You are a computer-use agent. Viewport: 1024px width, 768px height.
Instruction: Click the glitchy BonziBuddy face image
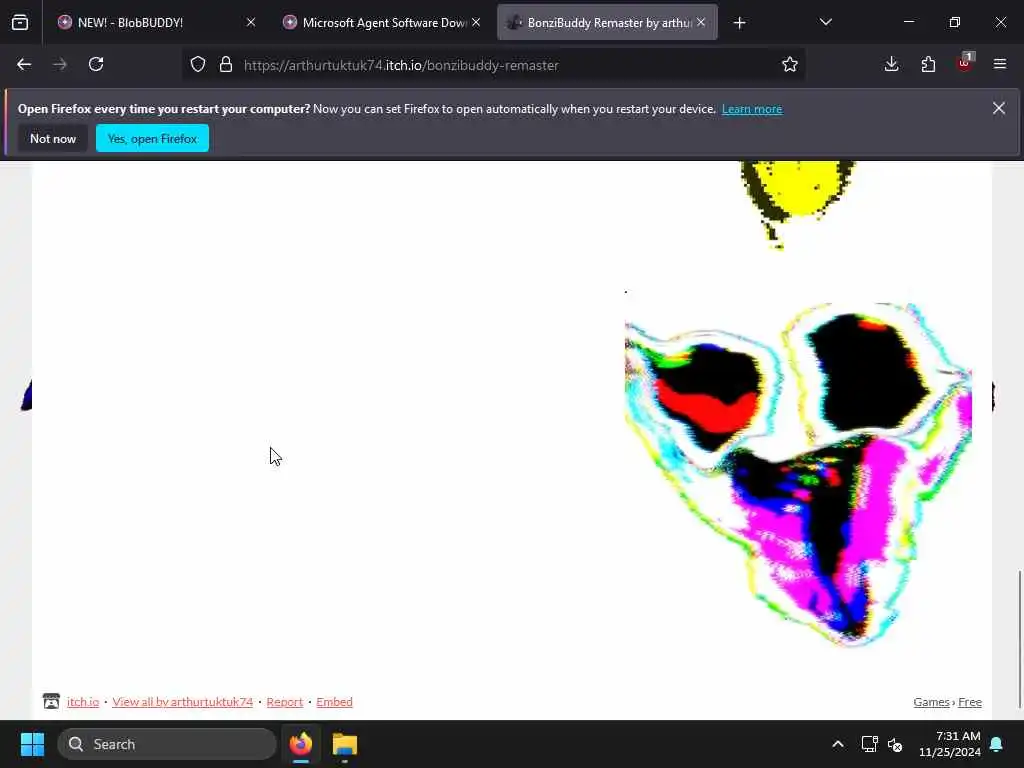tap(798, 473)
